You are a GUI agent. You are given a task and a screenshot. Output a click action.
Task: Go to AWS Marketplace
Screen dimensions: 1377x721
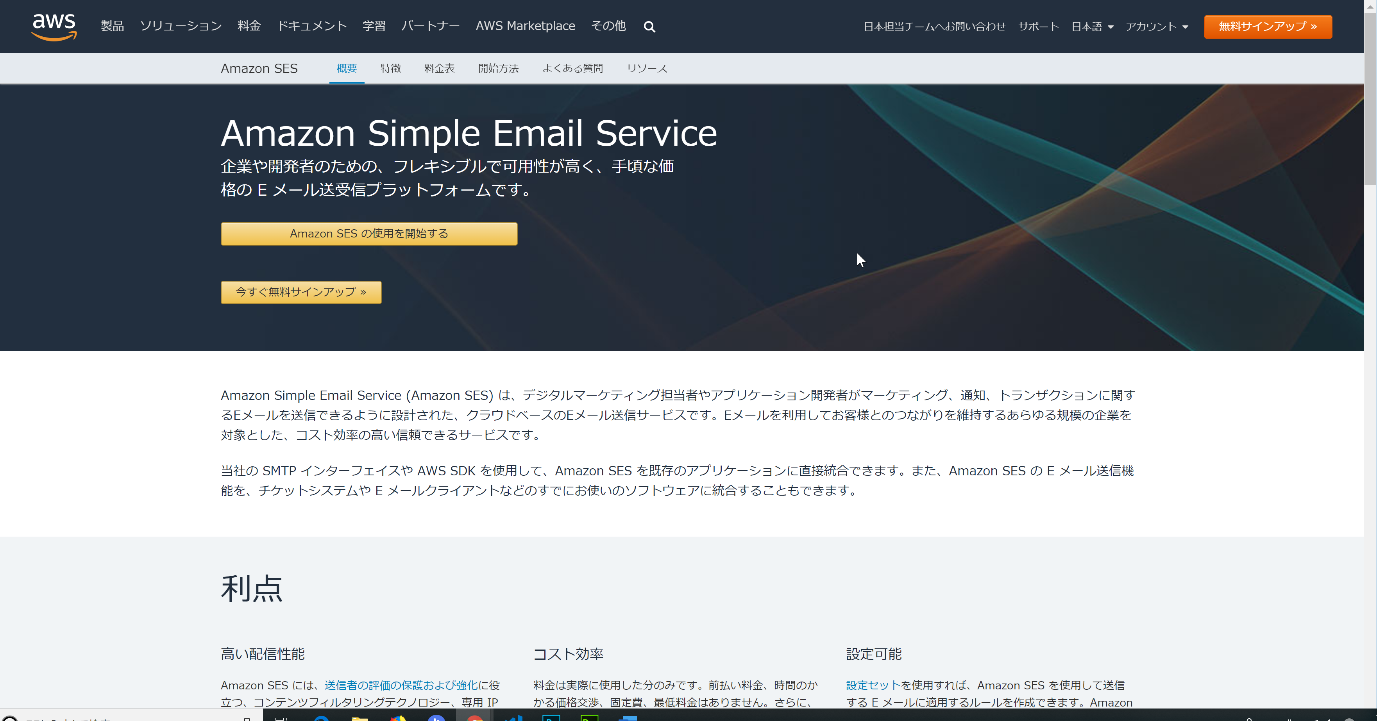(525, 26)
